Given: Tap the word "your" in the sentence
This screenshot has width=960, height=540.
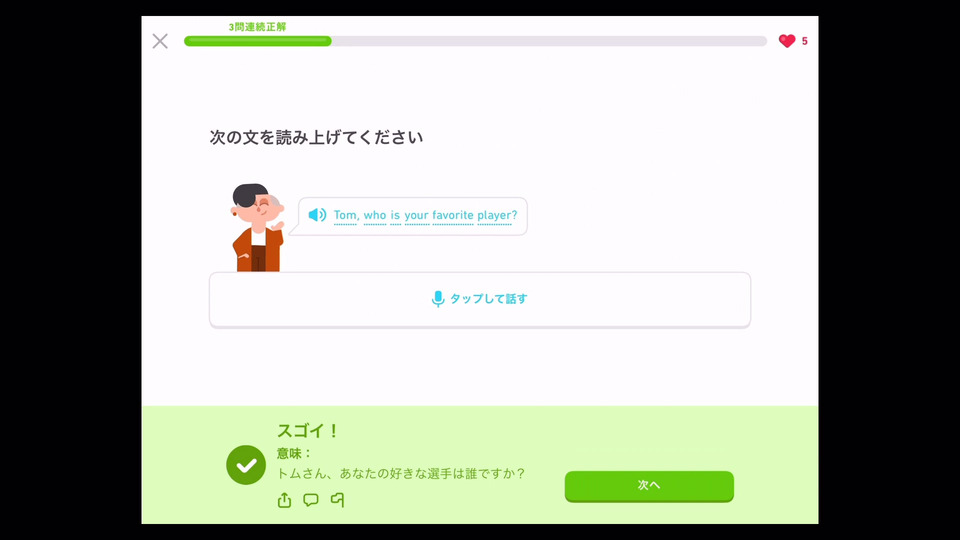Looking at the screenshot, I should [x=417, y=216].
